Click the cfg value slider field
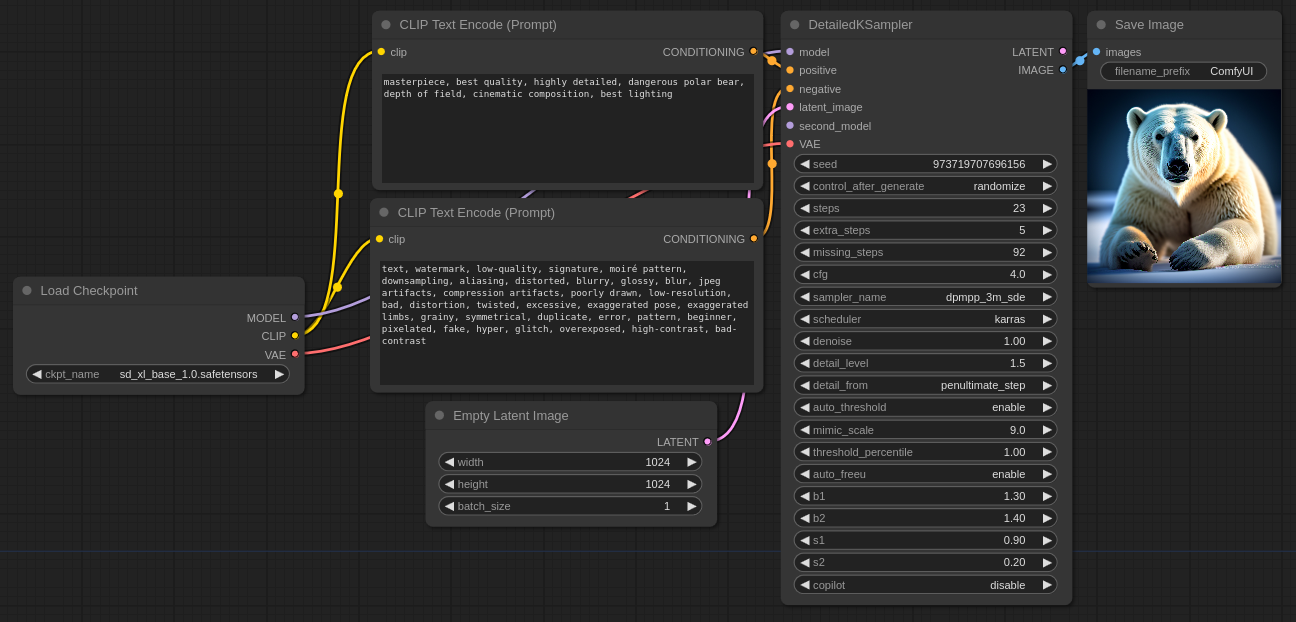This screenshot has width=1296, height=622. (x=925, y=274)
